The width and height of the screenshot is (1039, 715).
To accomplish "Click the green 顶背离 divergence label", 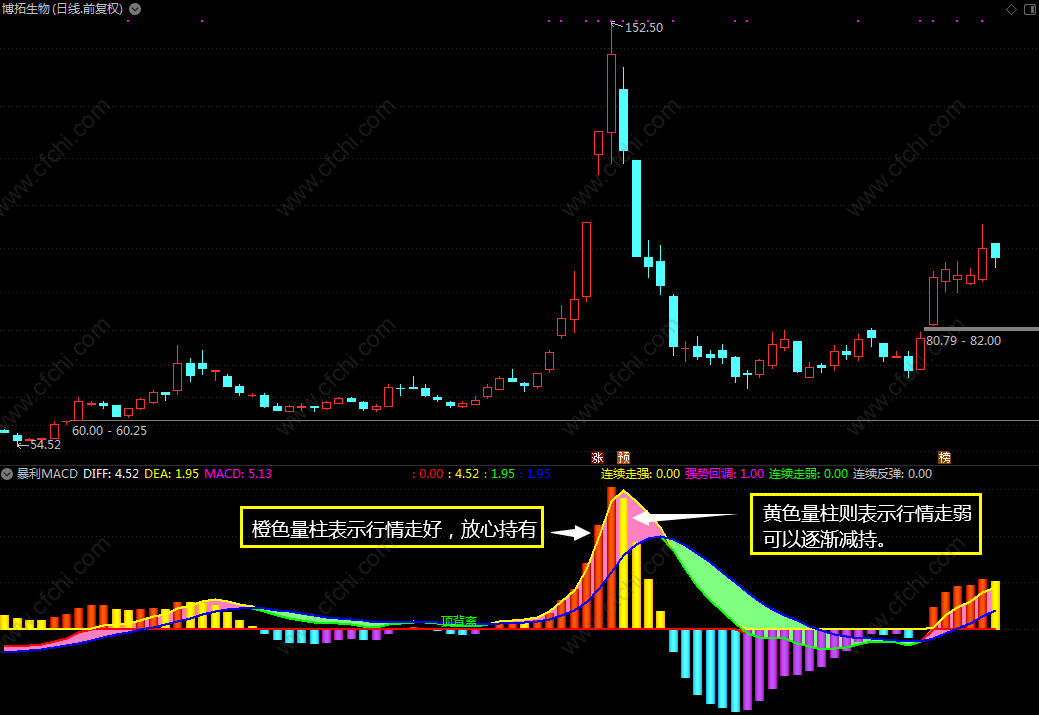I will [x=459, y=621].
